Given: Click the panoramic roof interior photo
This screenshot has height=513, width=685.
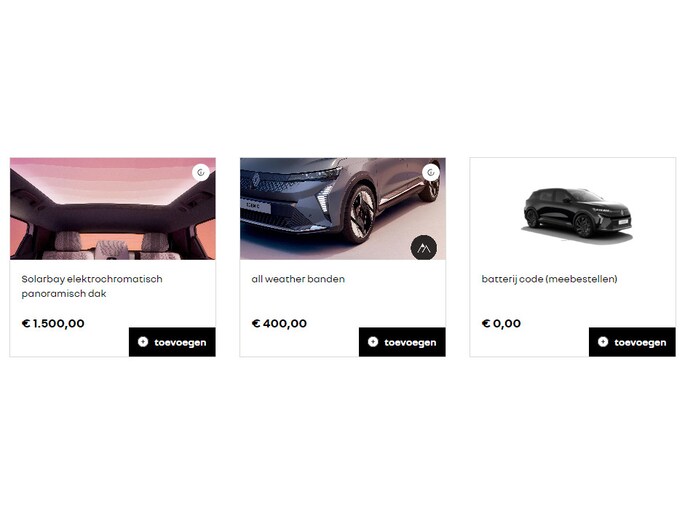Looking at the screenshot, I should [113, 209].
